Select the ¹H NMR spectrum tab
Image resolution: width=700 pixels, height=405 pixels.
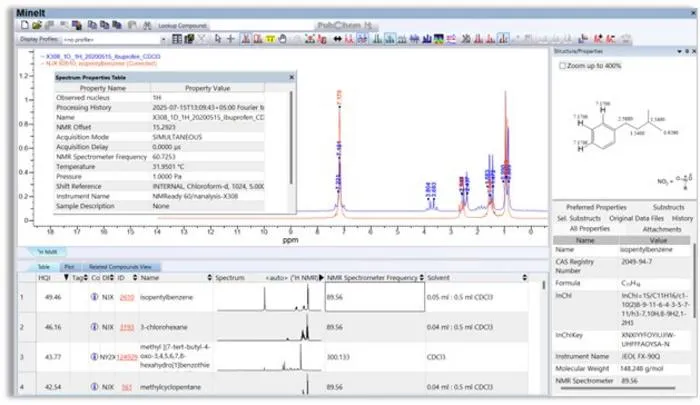click(x=47, y=252)
